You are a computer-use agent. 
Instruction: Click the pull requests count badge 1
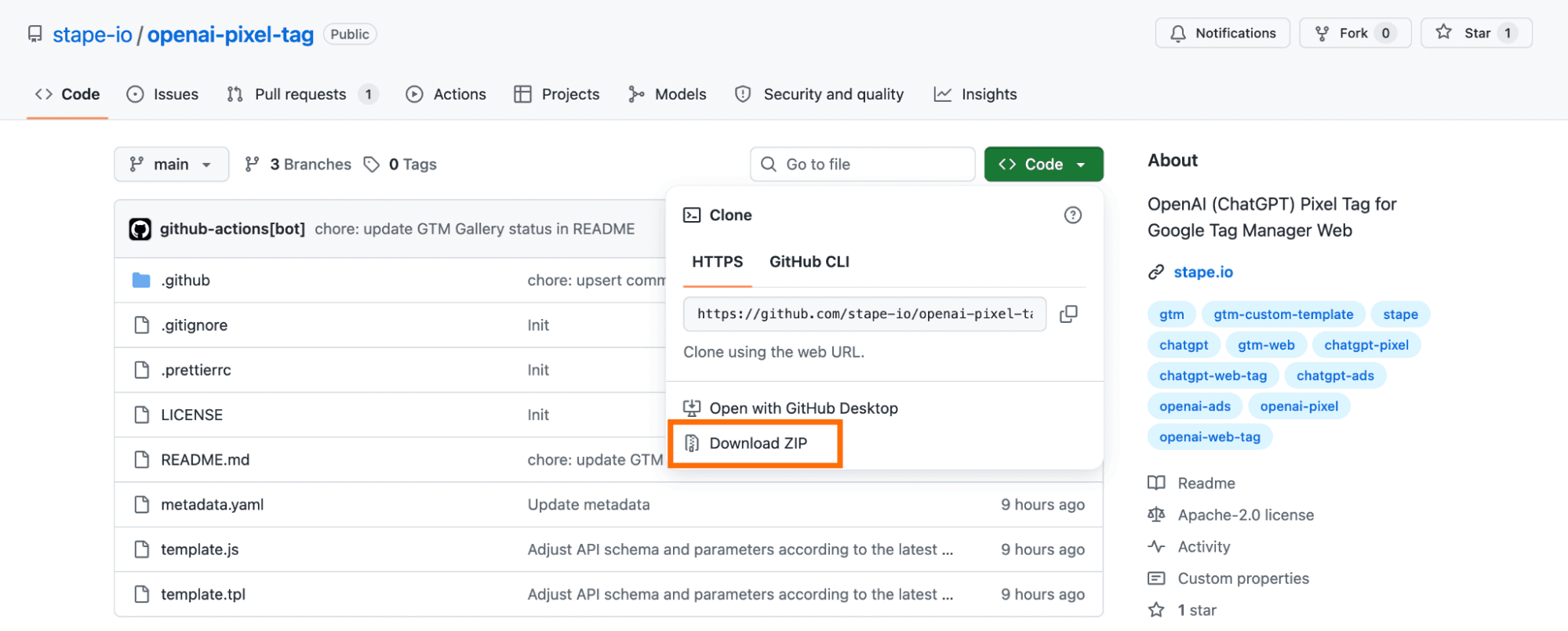(x=368, y=94)
